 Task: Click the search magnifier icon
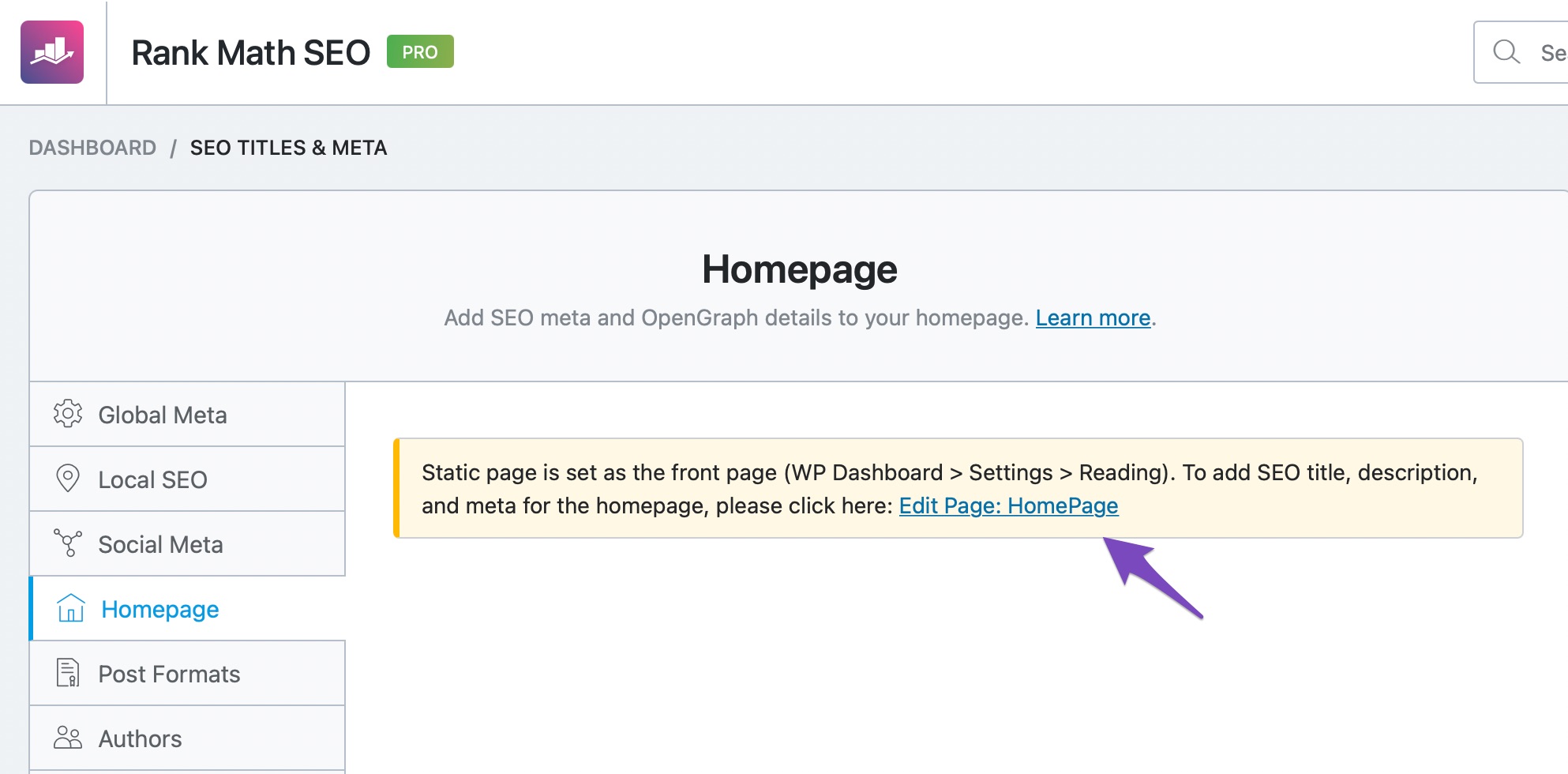[x=1506, y=52]
